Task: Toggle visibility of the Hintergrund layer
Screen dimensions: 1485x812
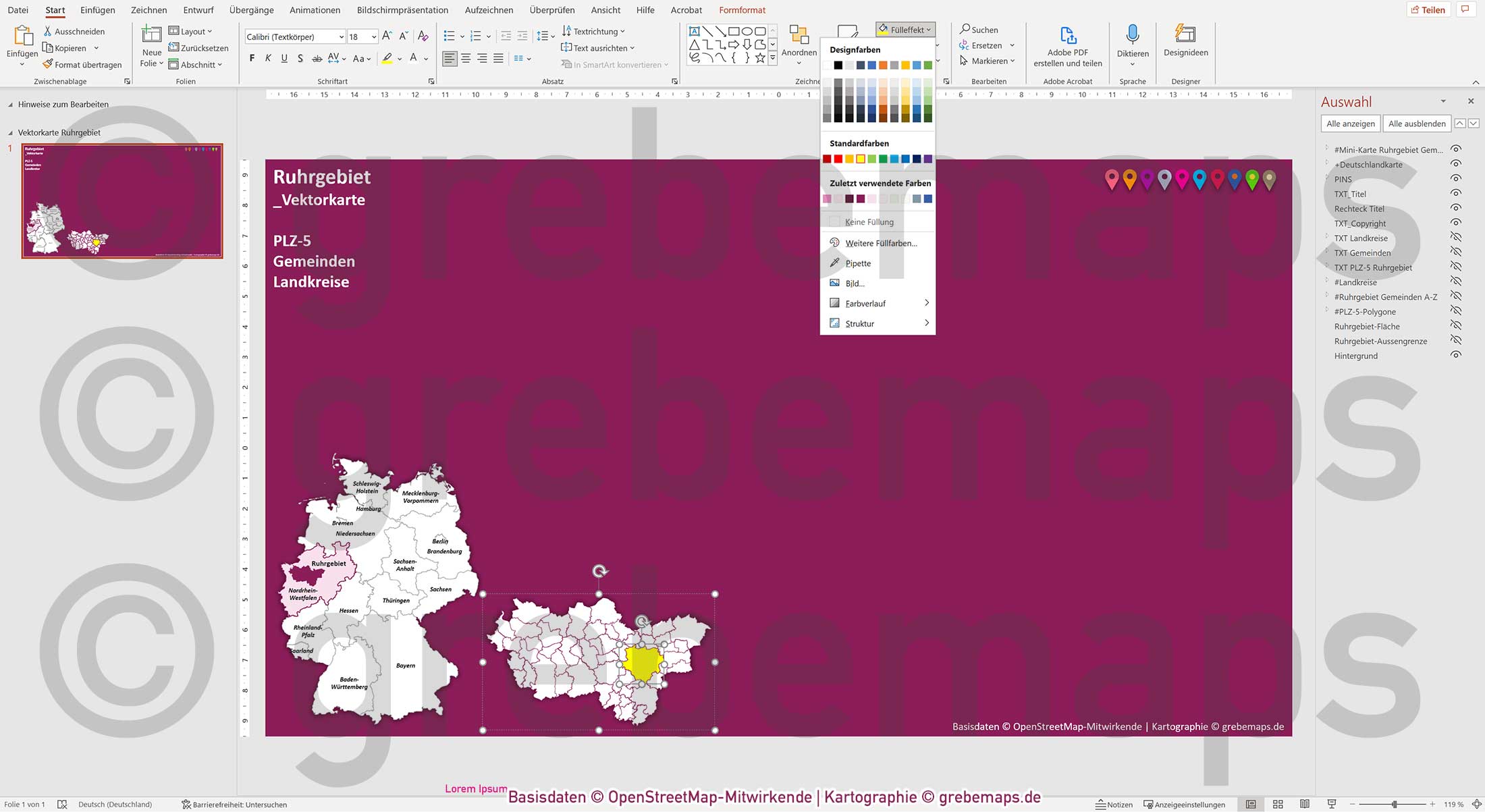Action: tap(1456, 354)
